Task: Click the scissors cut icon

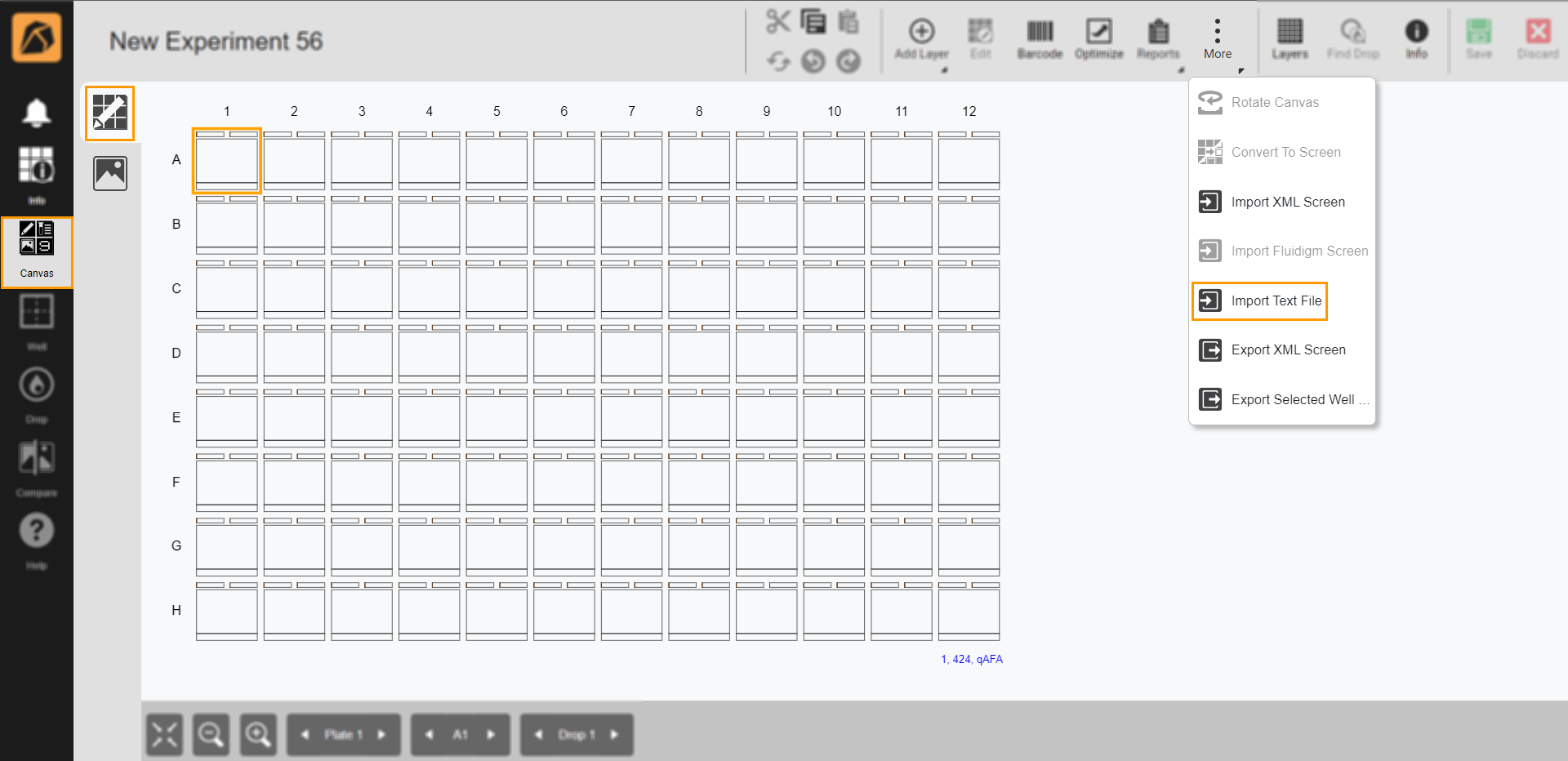Action: (x=777, y=21)
